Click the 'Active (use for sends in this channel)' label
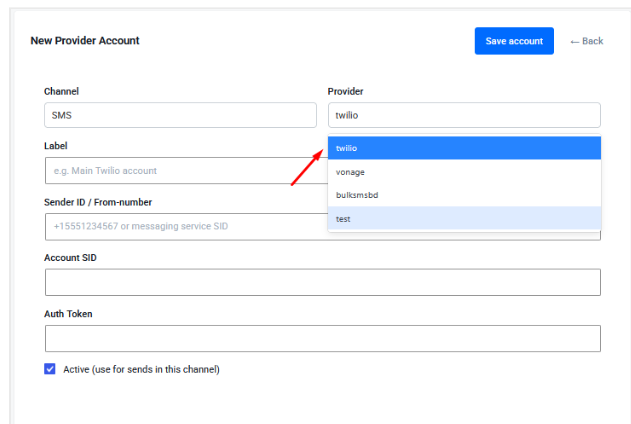 [141, 369]
